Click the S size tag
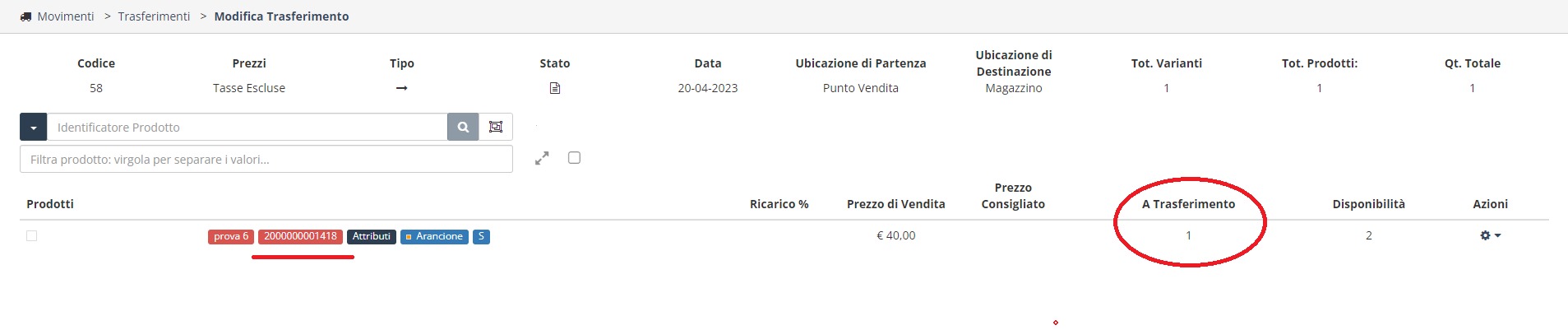Image resolution: width=1568 pixels, height=330 pixels. pyautogui.click(x=481, y=236)
